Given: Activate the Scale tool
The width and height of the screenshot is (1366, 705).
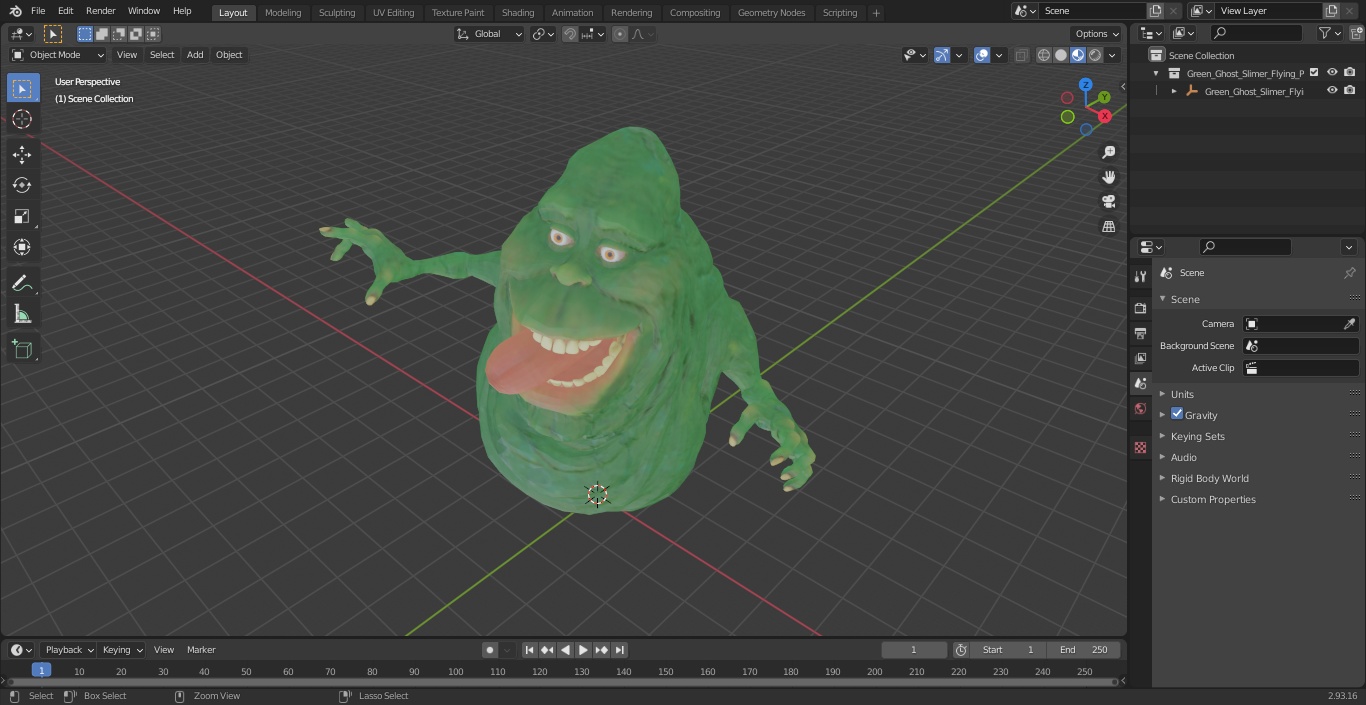Looking at the screenshot, I should pos(22,216).
